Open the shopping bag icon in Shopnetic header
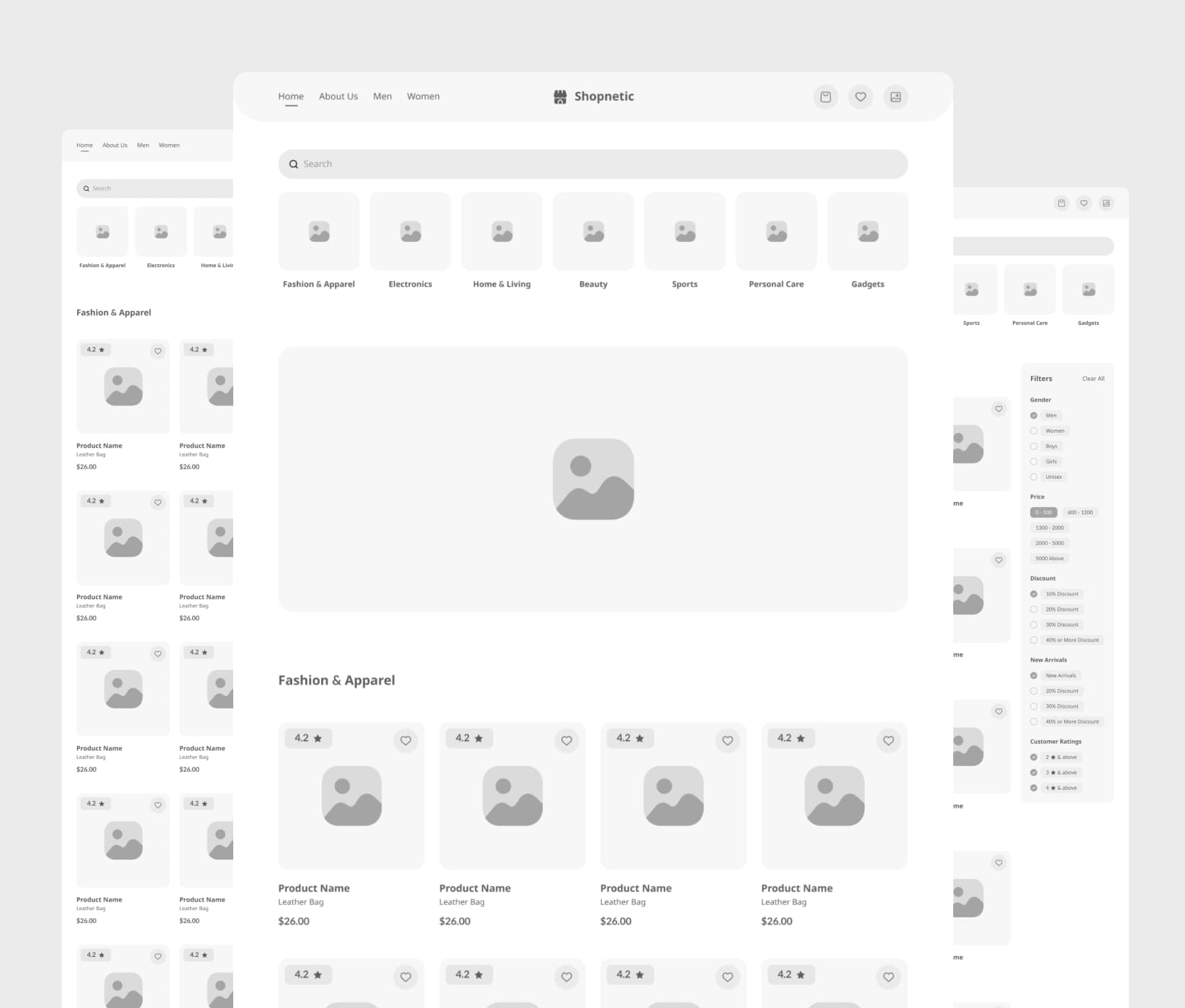The width and height of the screenshot is (1185, 1008). (x=826, y=97)
